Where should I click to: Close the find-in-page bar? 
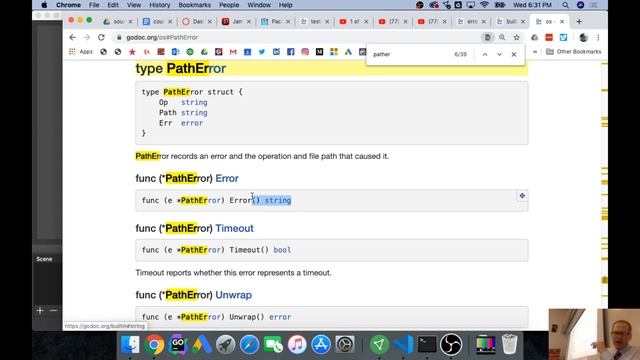514,54
